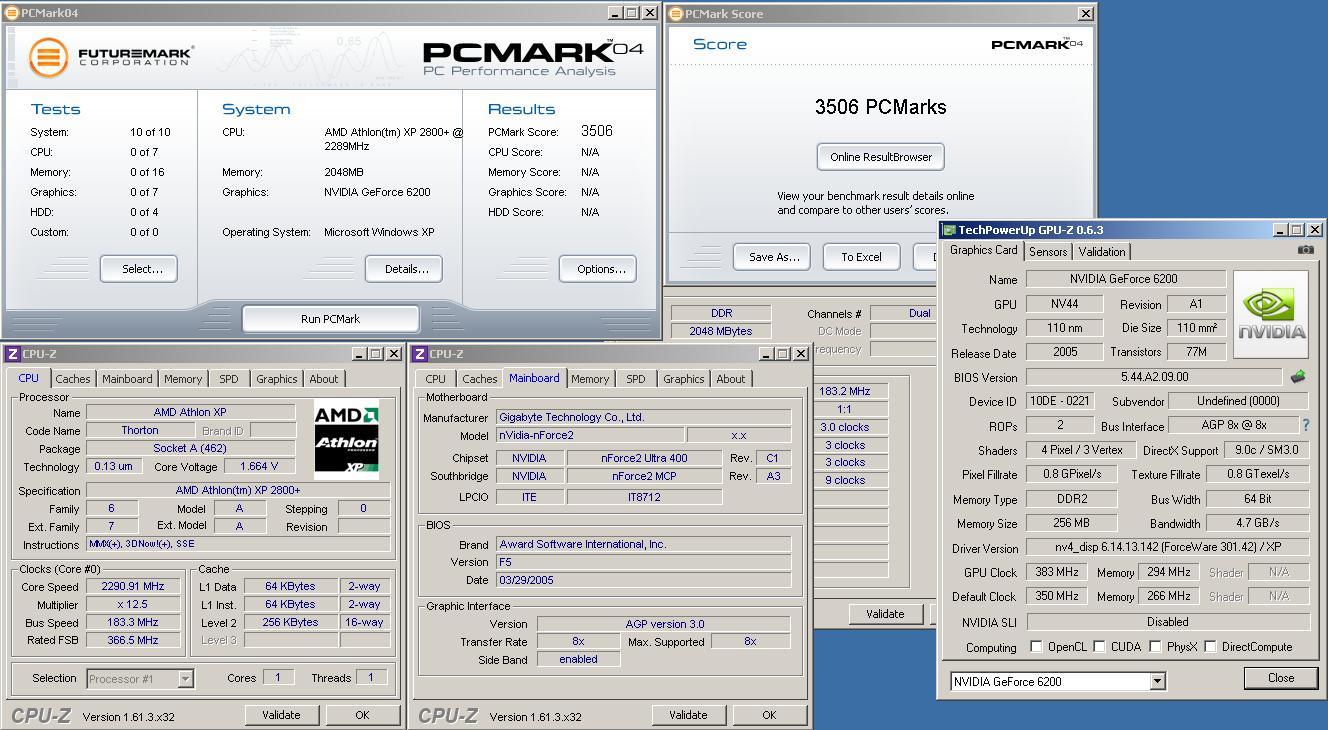Click the Futuremark Corporation logo
The width and height of the screenshot is (1328, 730).
110,57
